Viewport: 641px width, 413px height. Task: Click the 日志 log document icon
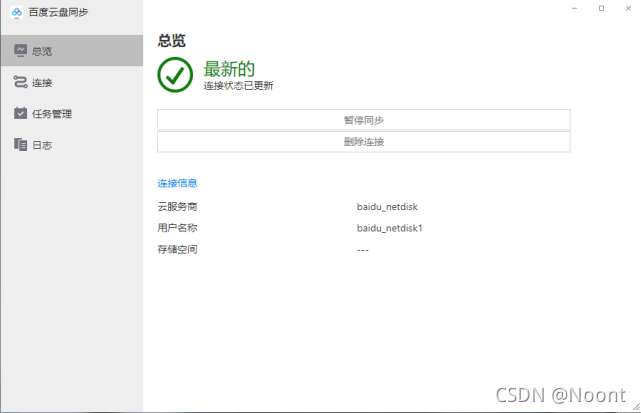tap(20, 144)
